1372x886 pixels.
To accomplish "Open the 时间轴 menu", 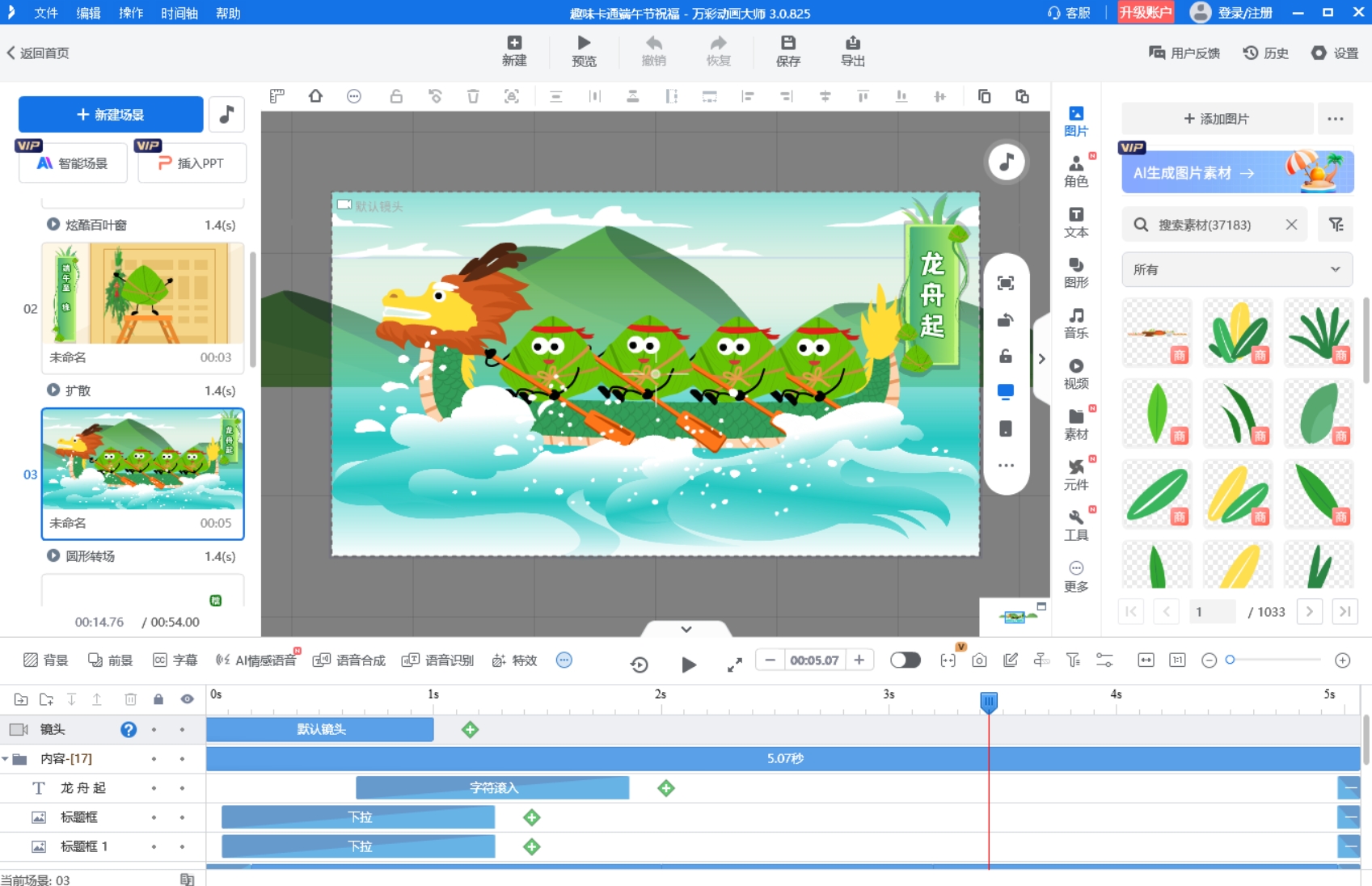I will tap(179, 13).
